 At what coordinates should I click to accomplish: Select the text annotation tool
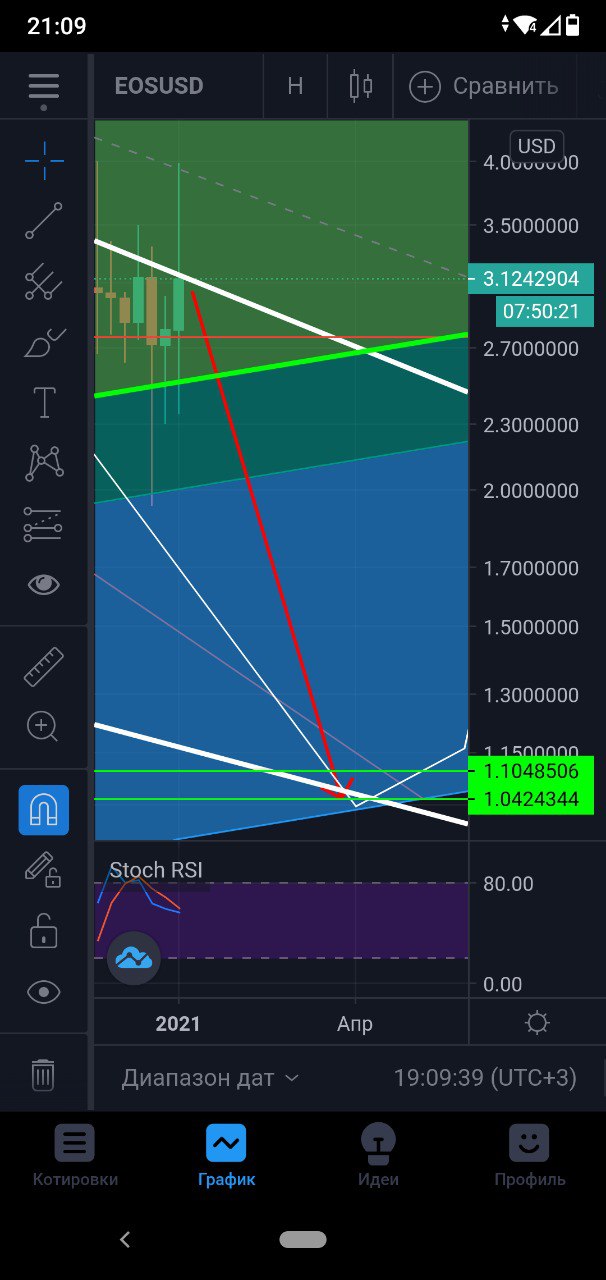(x=44, y=402)
